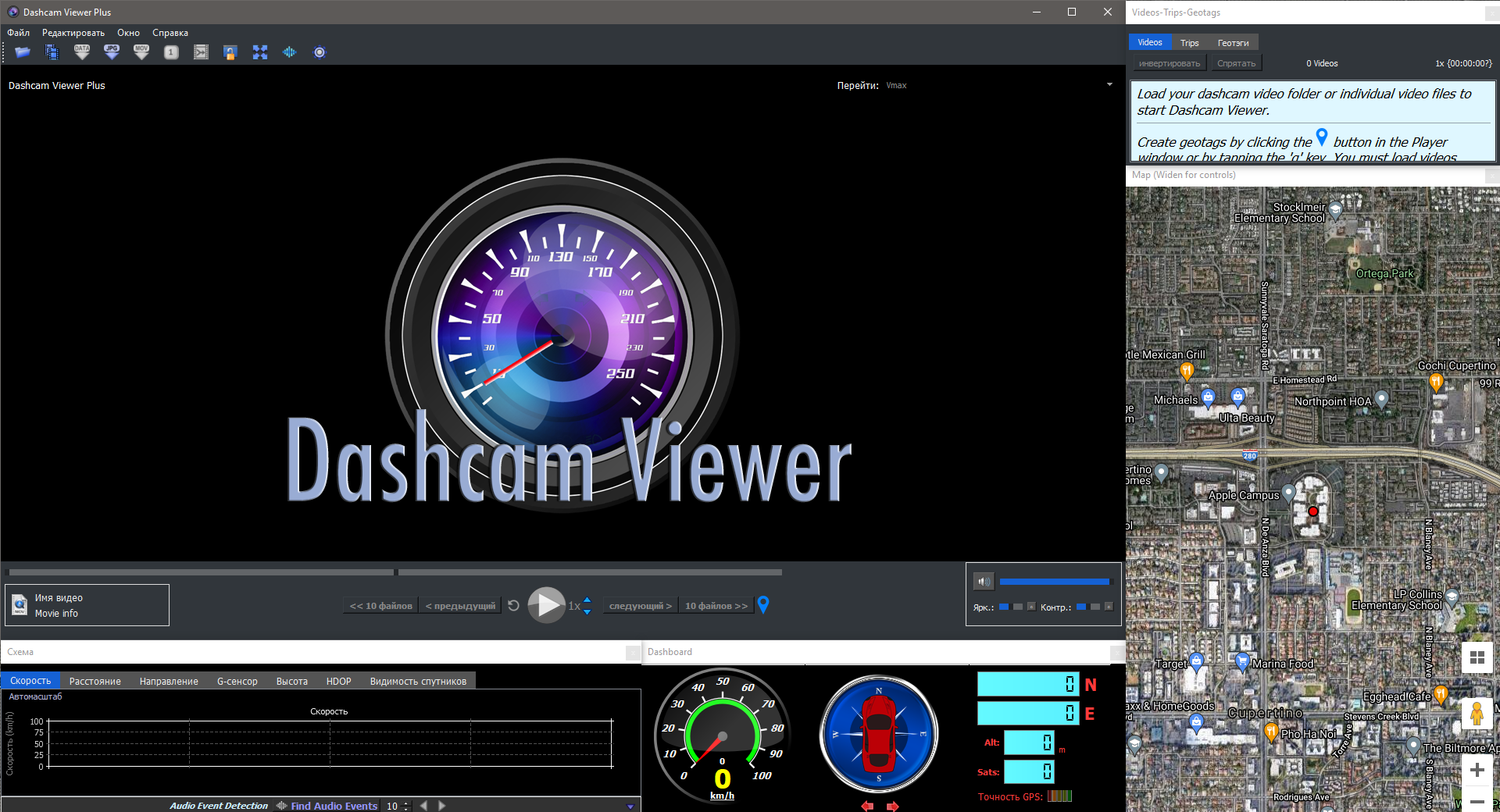Image resolution: width=1500 pixels, height=812 pixels.
Task: Open map layer grid button
Action: pos(1477,657)
